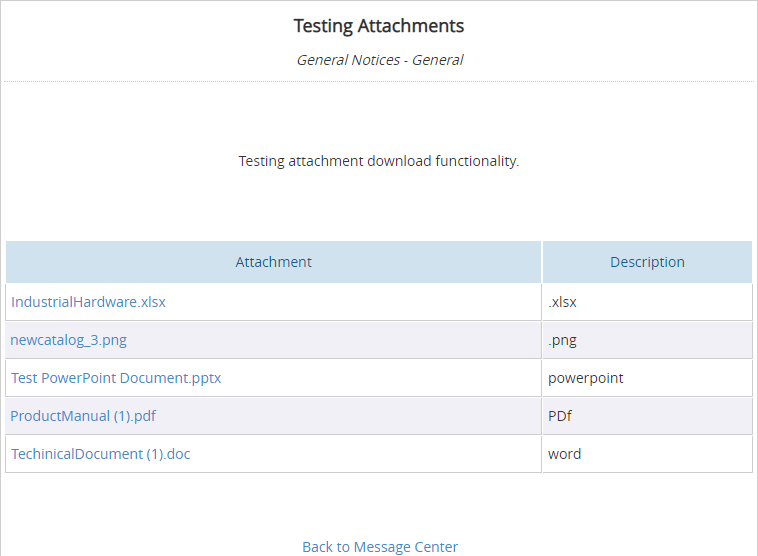Click the dotted divider below the subtitle
Image resolution: width=758 pixels, height=556 pixels.
379,81
